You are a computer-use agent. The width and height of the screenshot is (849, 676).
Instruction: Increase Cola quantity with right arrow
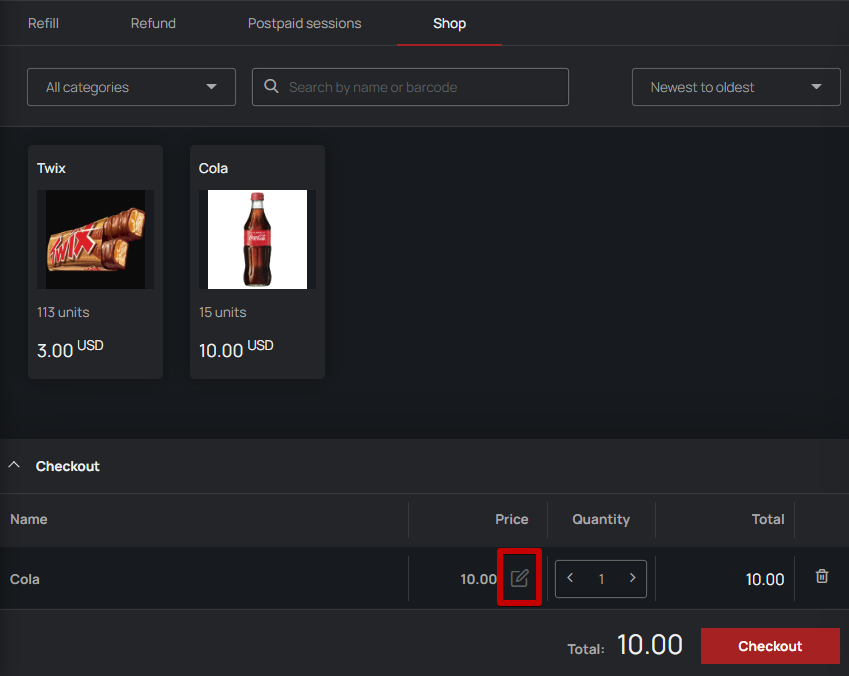(632, 578)
